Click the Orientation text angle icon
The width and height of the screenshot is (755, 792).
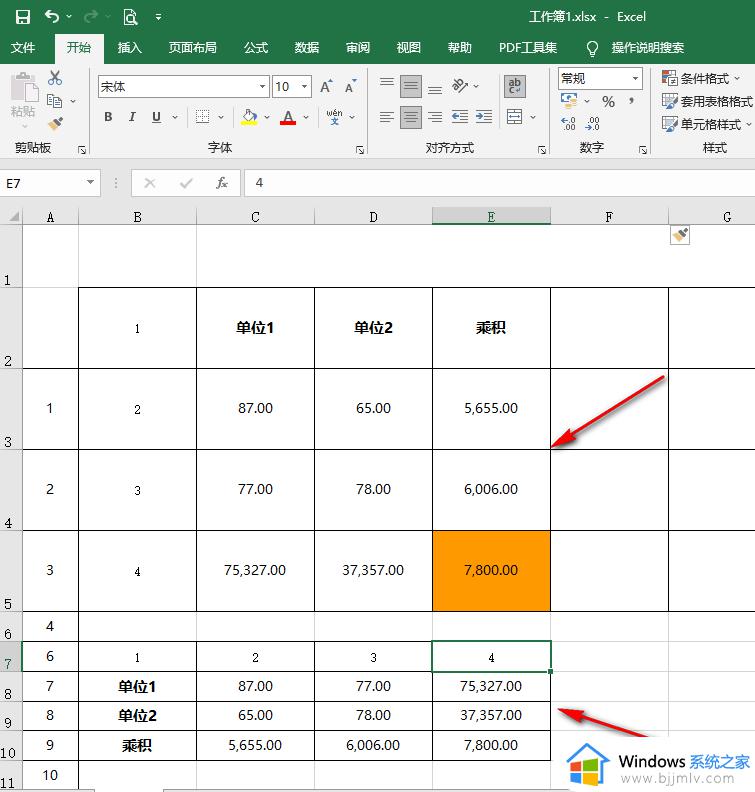[x=460, y=86]
